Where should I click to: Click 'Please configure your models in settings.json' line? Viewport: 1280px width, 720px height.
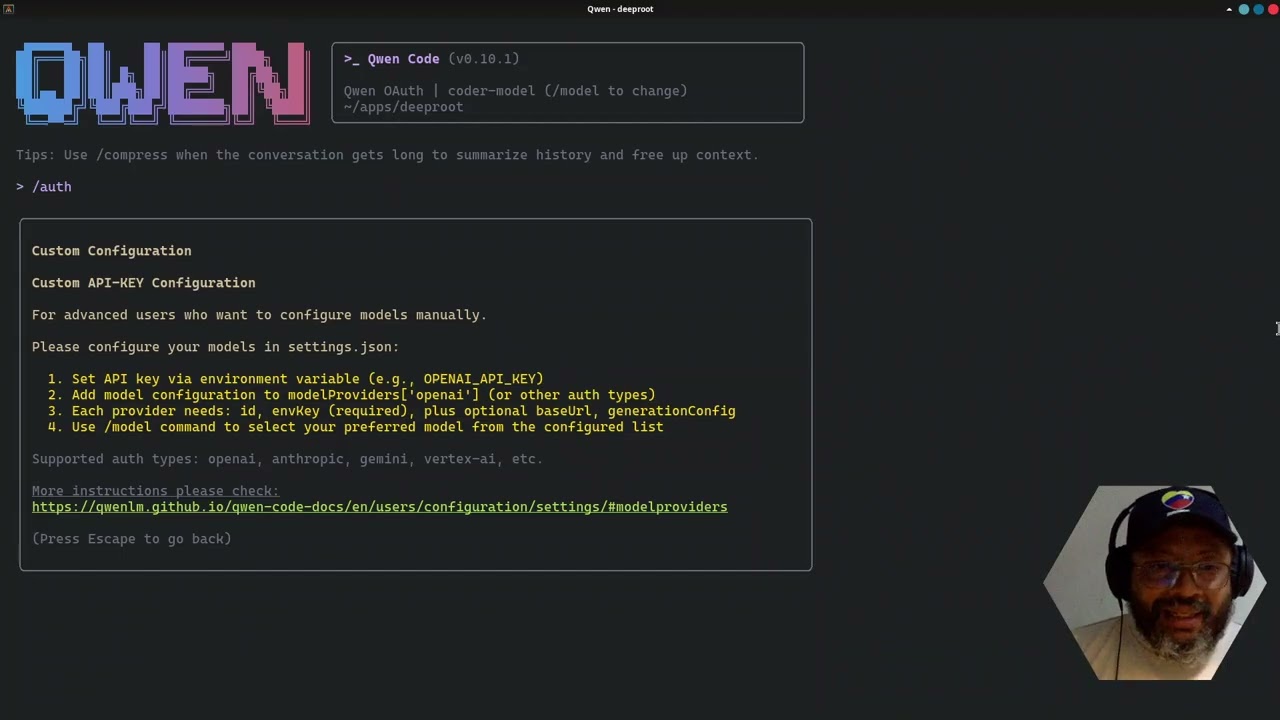point(215,347)
